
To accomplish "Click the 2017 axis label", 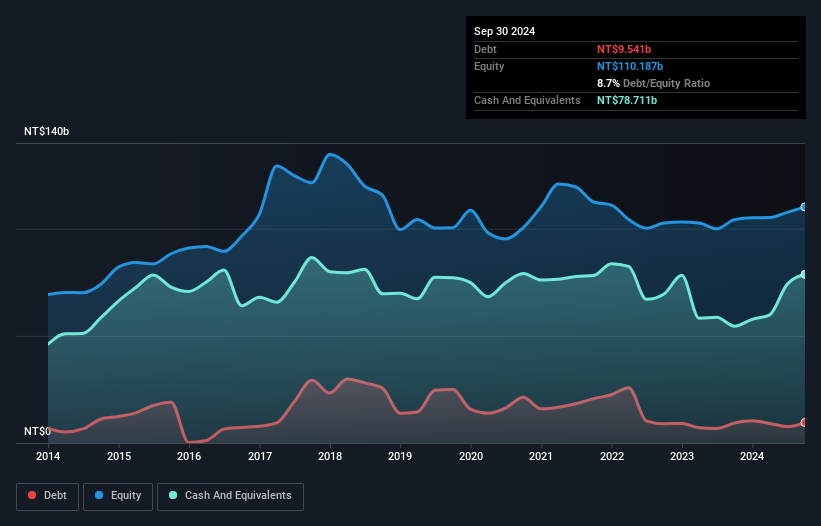I will tap(260, 456).
